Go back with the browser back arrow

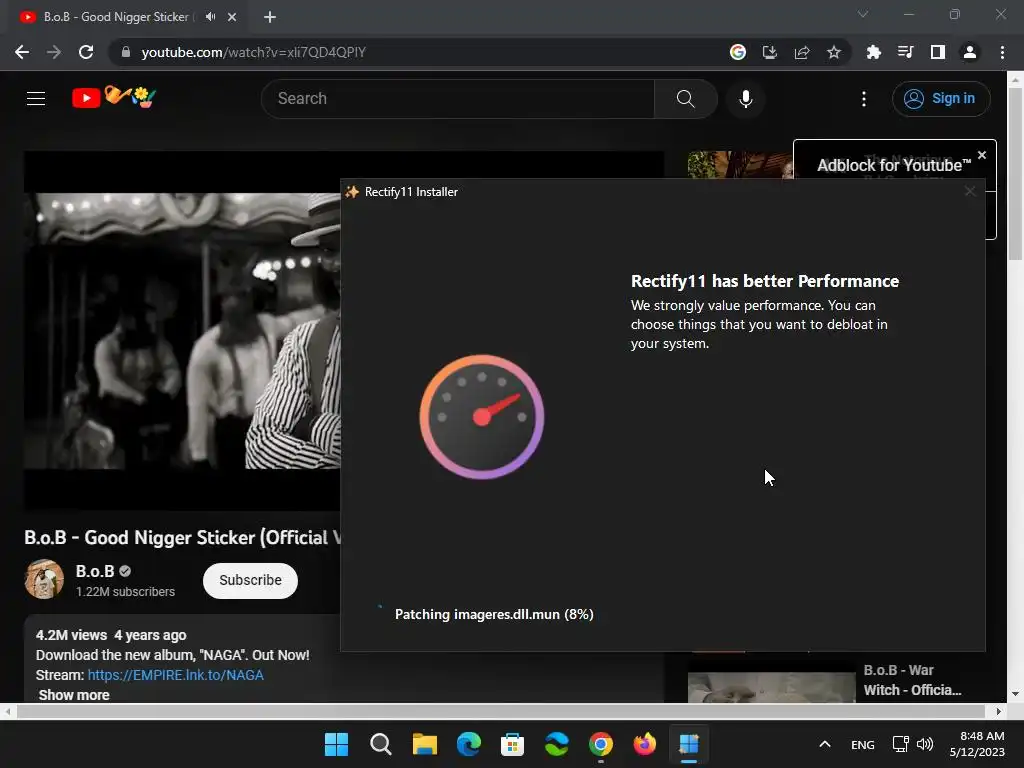click(22, 52)
